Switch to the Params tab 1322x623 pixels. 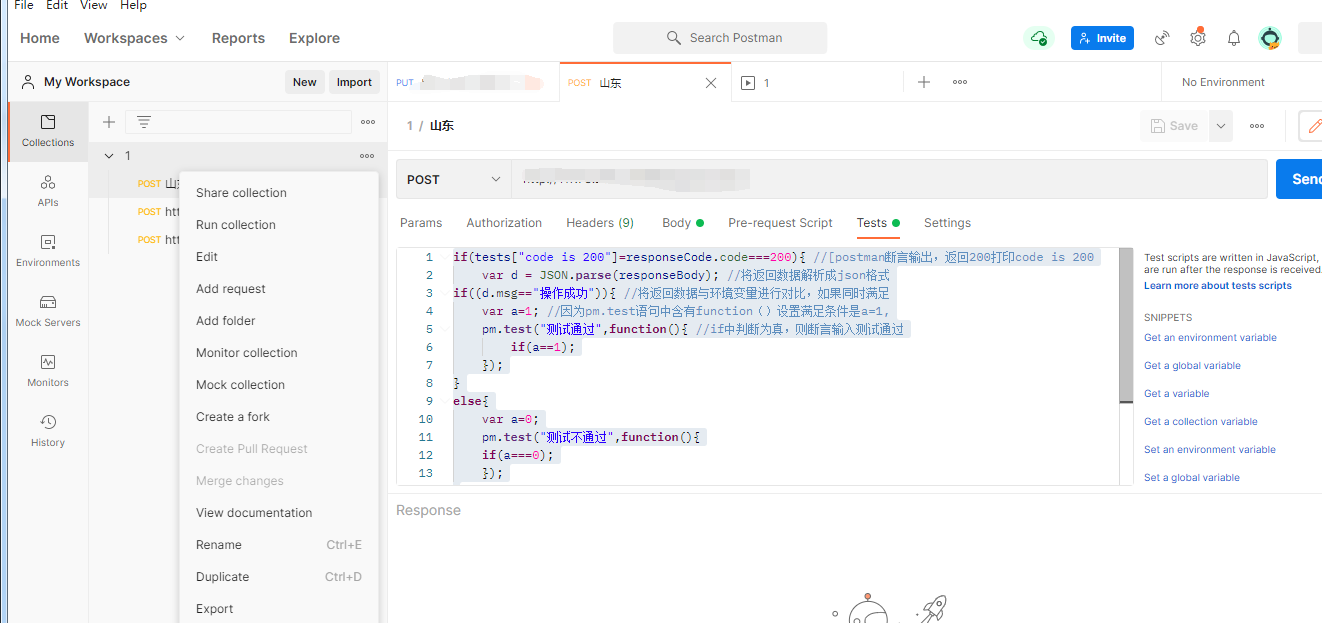pyautogui.click(x=421, y=223)
